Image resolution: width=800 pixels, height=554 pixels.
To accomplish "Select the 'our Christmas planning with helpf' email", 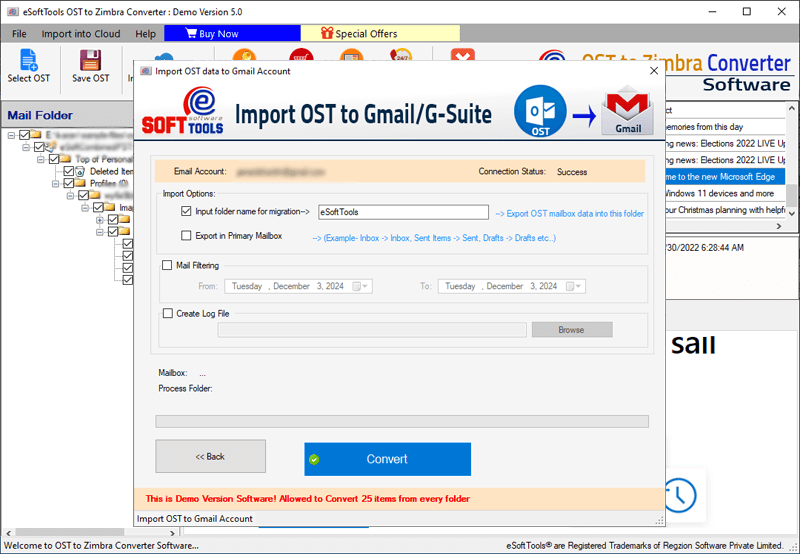I will [x=725, y=210].
